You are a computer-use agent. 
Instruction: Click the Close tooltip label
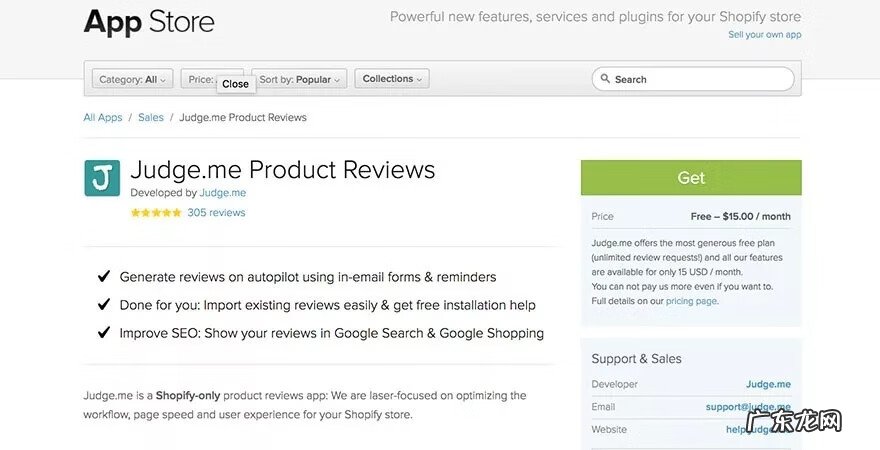coord(236,84)
